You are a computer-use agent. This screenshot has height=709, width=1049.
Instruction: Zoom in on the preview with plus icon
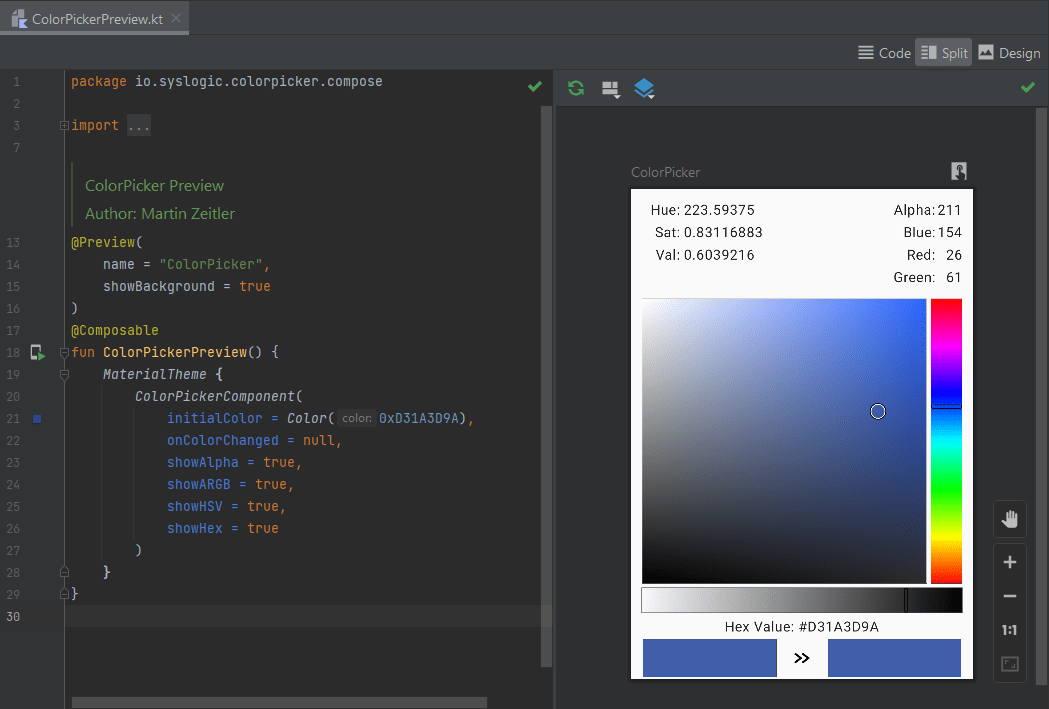coord(1009,561)
